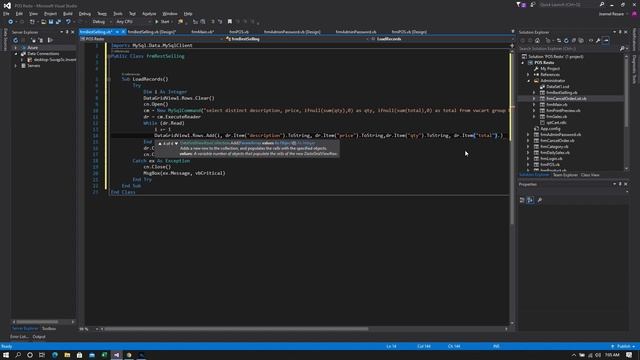
Task: Click the Undo toolbar icon
Action: click(68, 22)
